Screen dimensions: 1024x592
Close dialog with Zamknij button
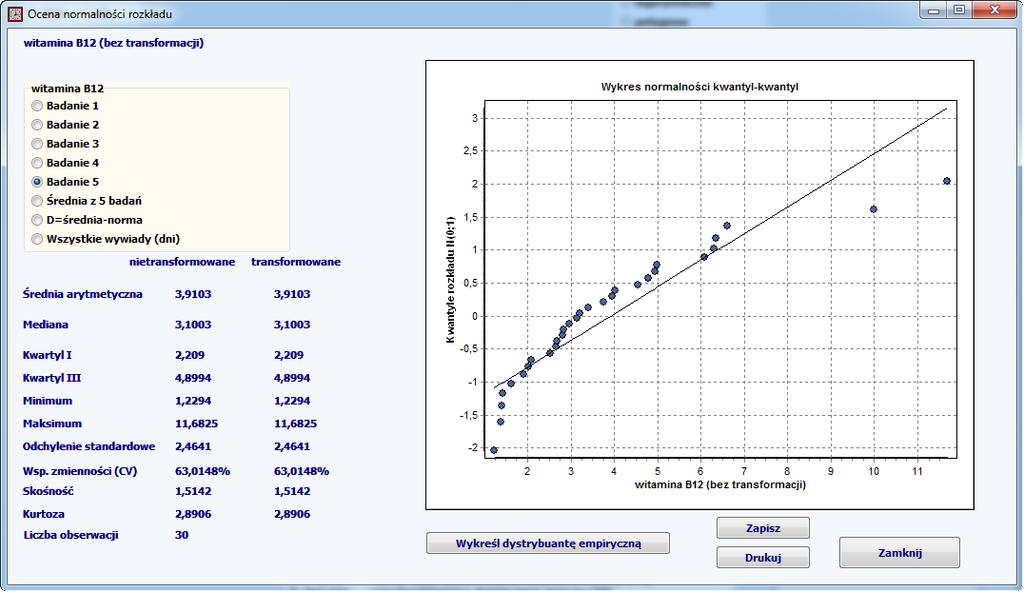pos(899,553)
